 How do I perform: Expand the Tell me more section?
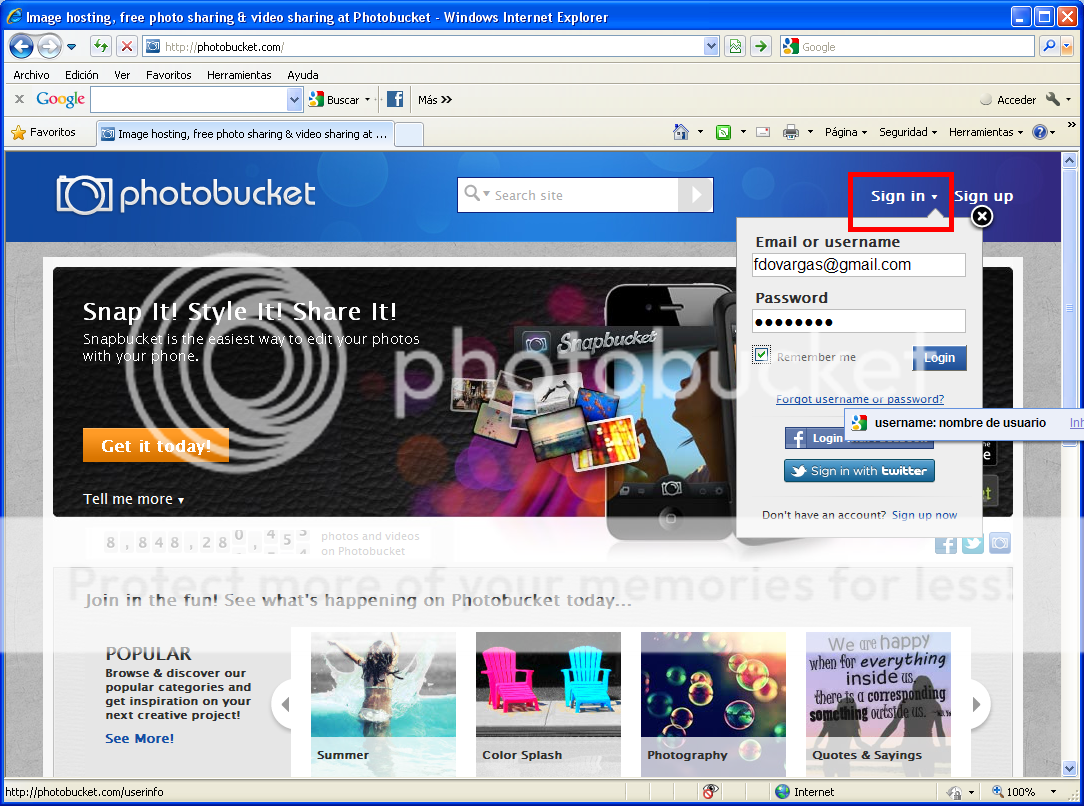click(x=133, y=499)
